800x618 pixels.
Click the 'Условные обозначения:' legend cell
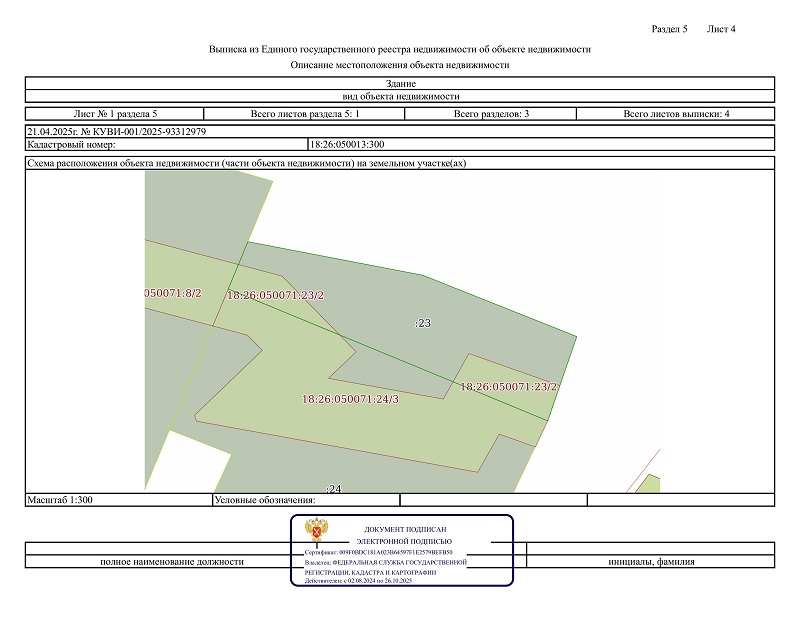click(x=264, y=499)
